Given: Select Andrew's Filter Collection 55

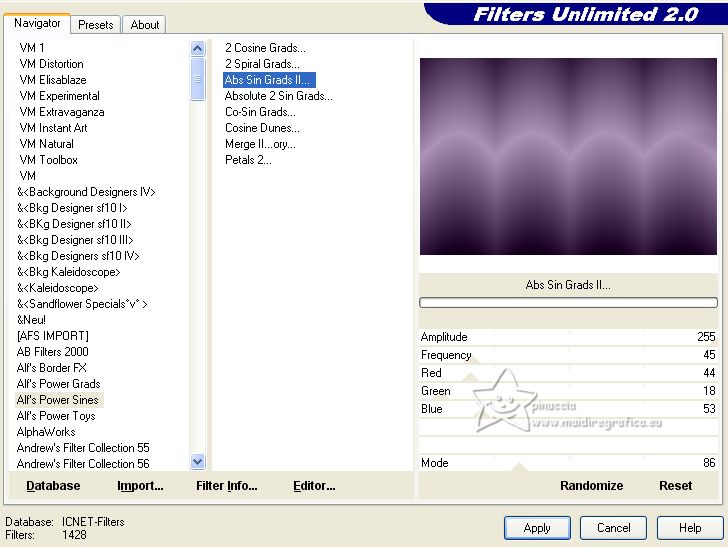Looking at the screenshot, I should tap(83, 448).
